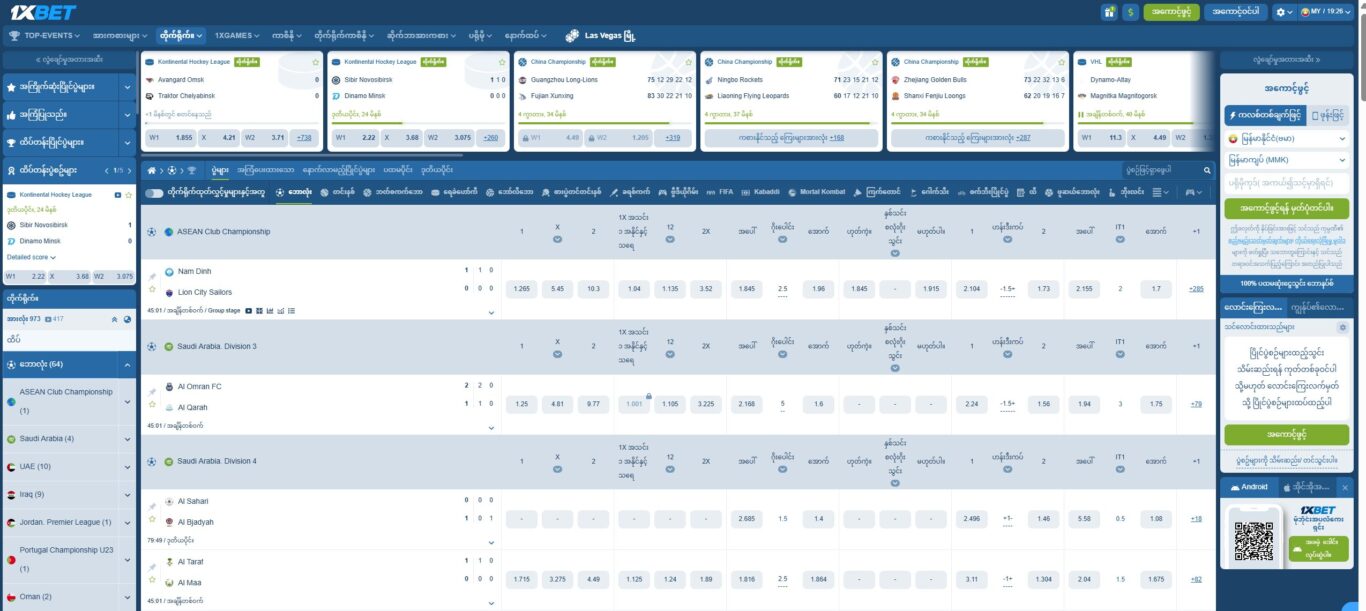
Task: Favorite the Avangard Omsk match star
Action: tap(314, 62)
